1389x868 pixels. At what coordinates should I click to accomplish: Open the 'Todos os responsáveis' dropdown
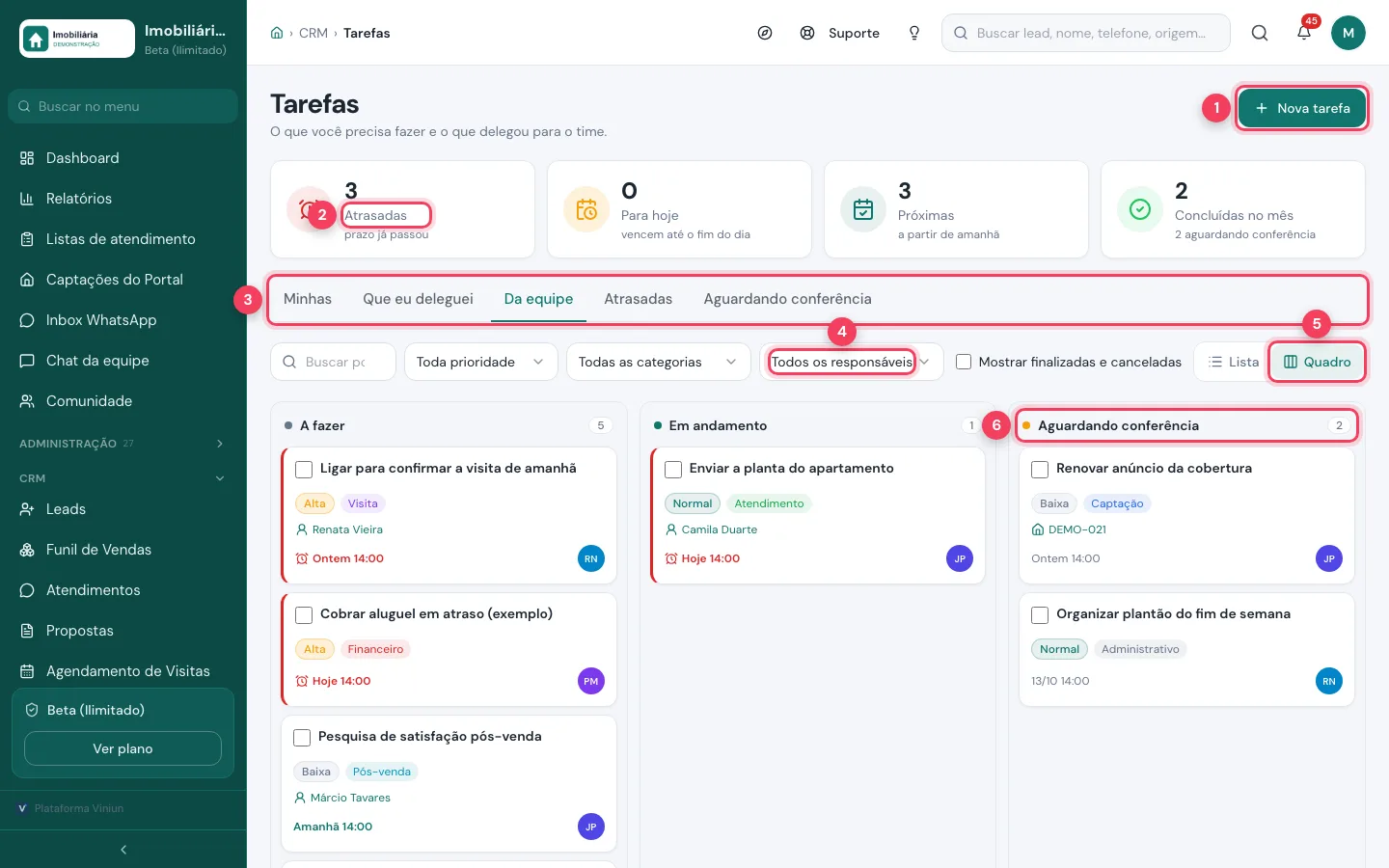point(851,362)
